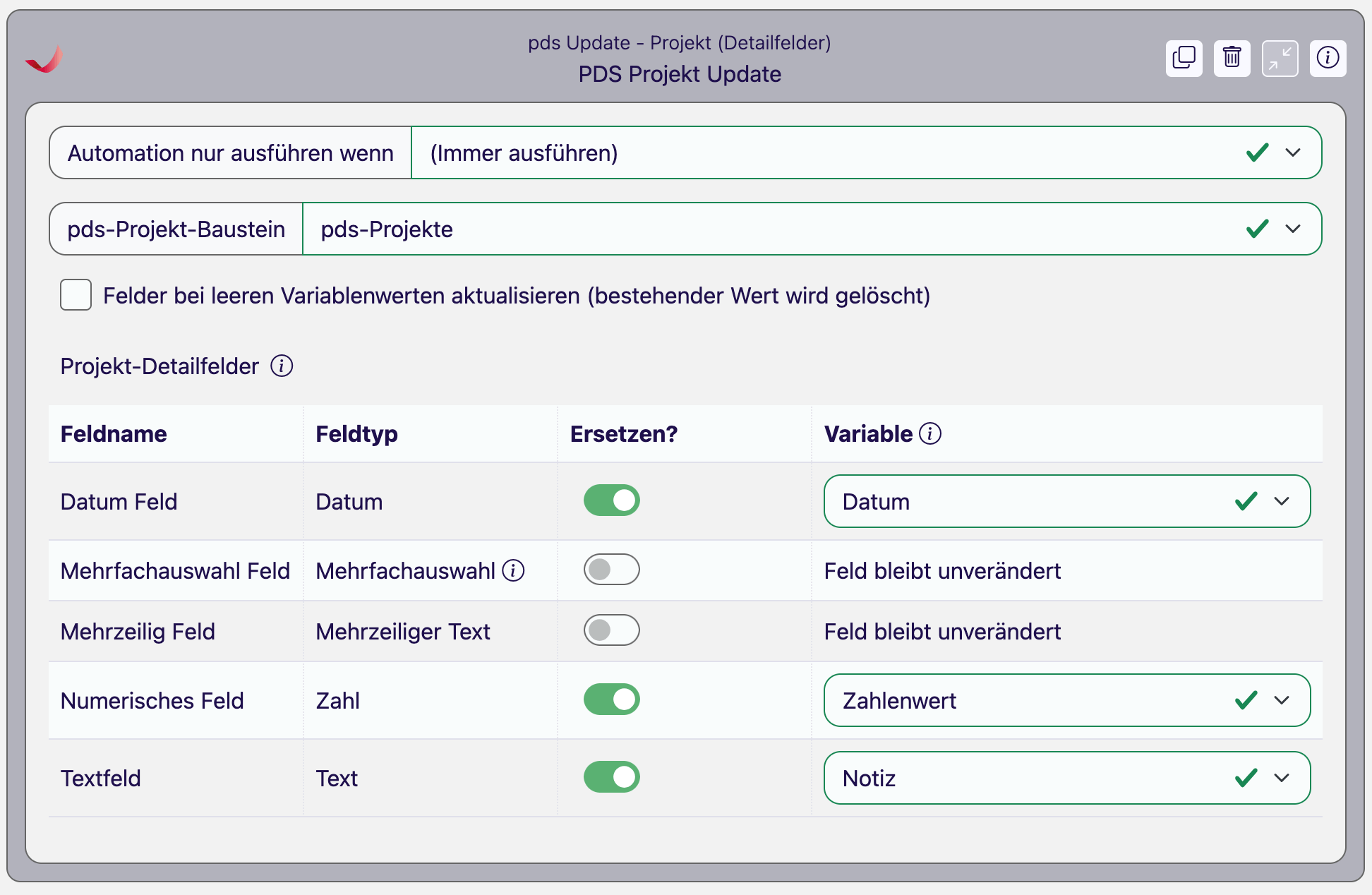
Task: Expand the pds-Projekte Baustein dropdown
Action: 1292,229
